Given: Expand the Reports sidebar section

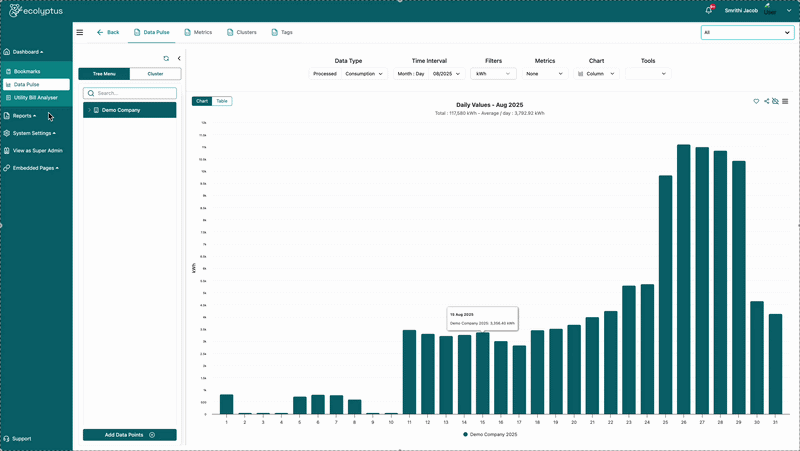Looking at the screenshot, I should pos(20,116).
